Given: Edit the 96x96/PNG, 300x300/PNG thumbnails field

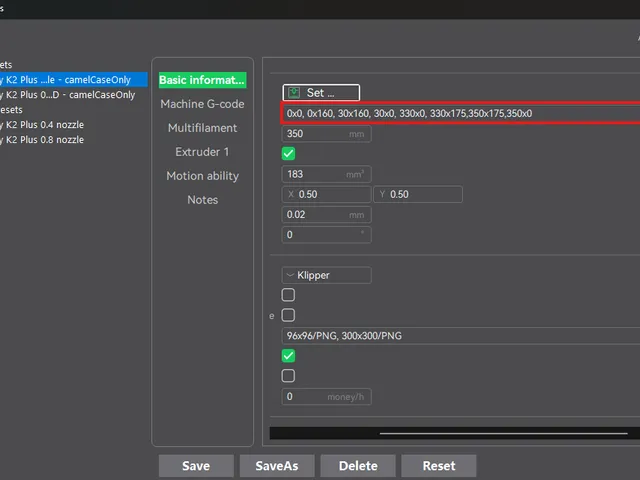Looking at the screenshot, I should pos(460,336).
